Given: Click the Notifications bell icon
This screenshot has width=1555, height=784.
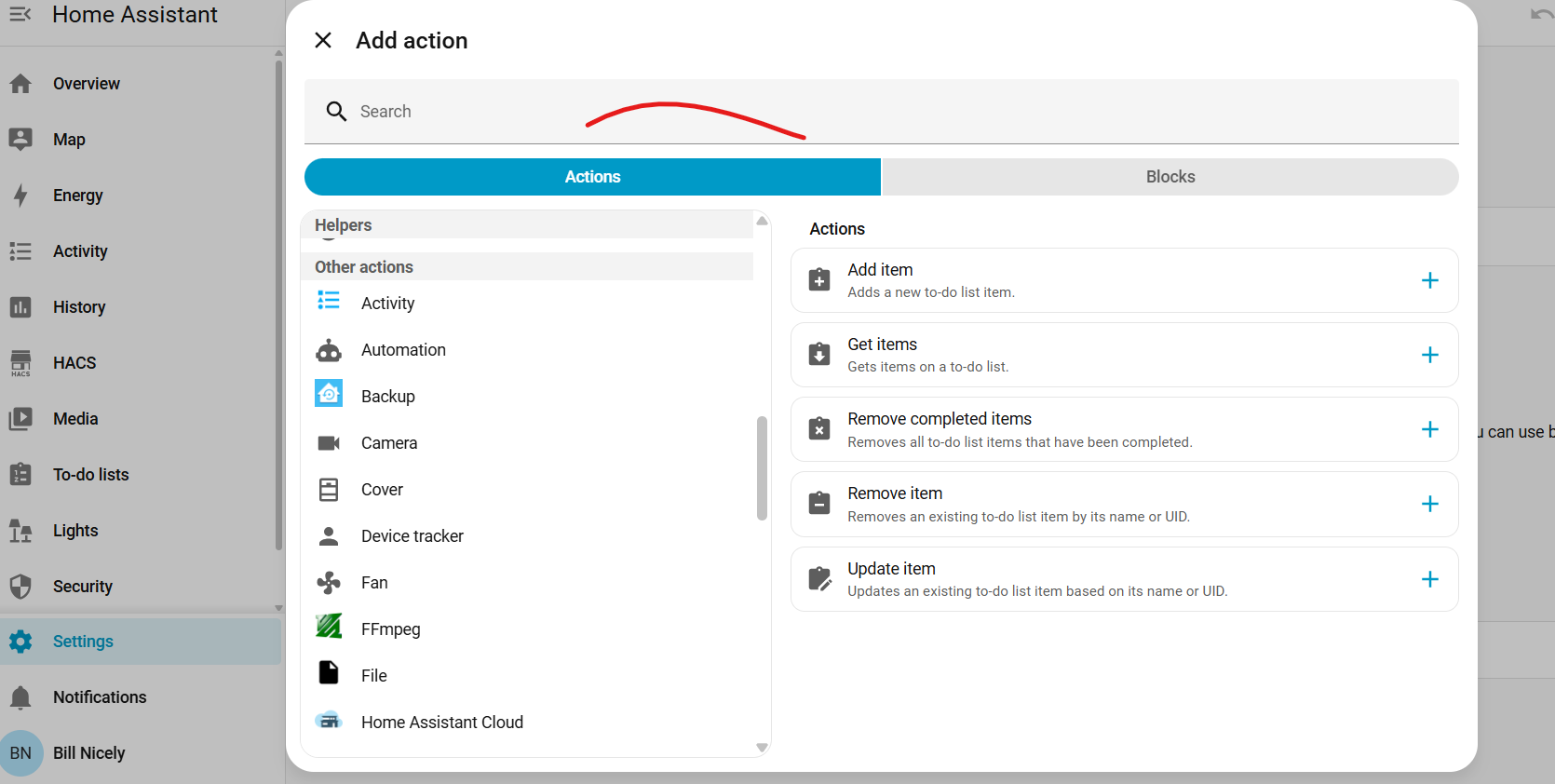Looking at the screenshot, I should tap(20, 697).
